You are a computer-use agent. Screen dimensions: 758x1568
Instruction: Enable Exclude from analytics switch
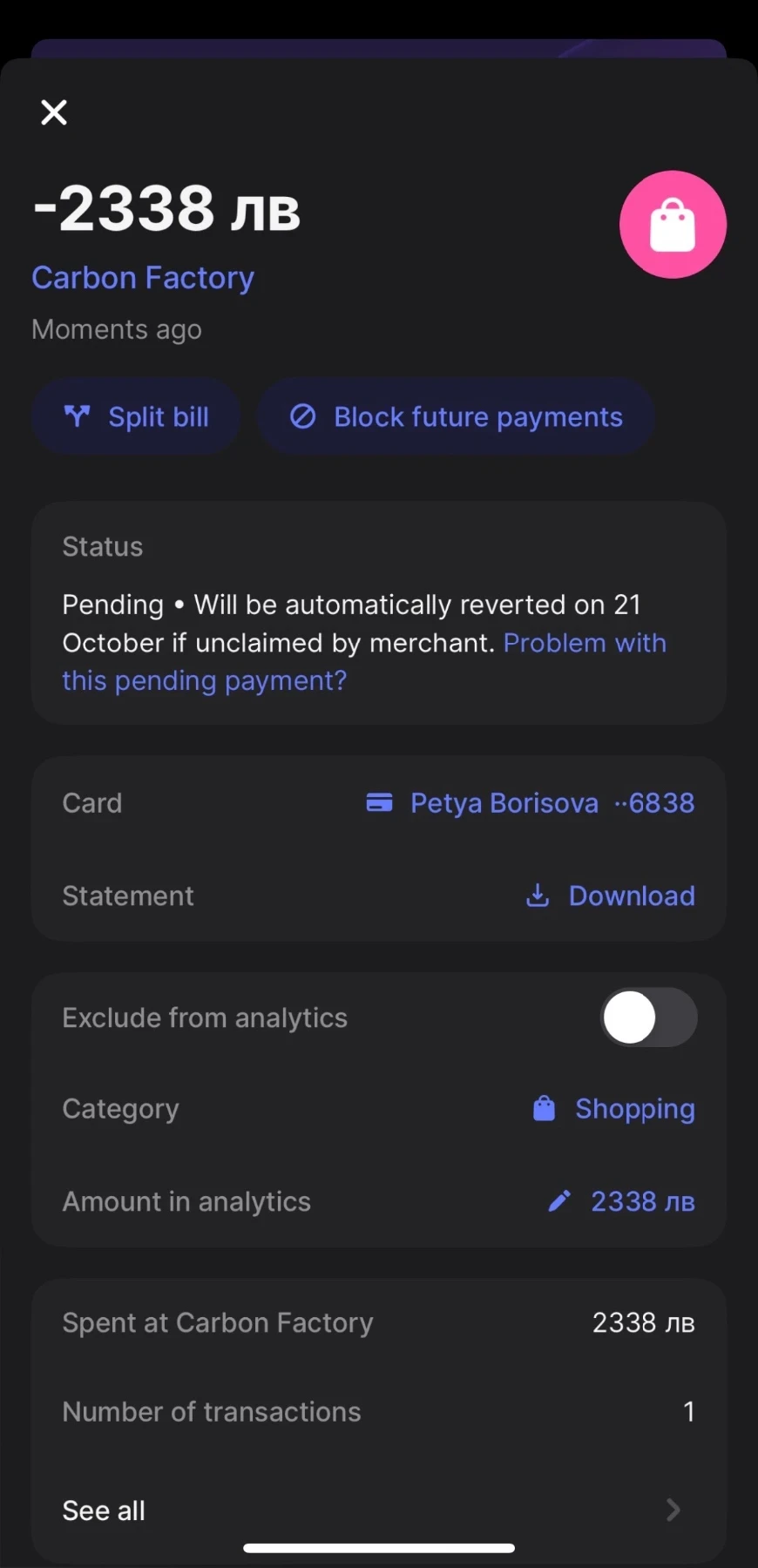[649, 1017]
